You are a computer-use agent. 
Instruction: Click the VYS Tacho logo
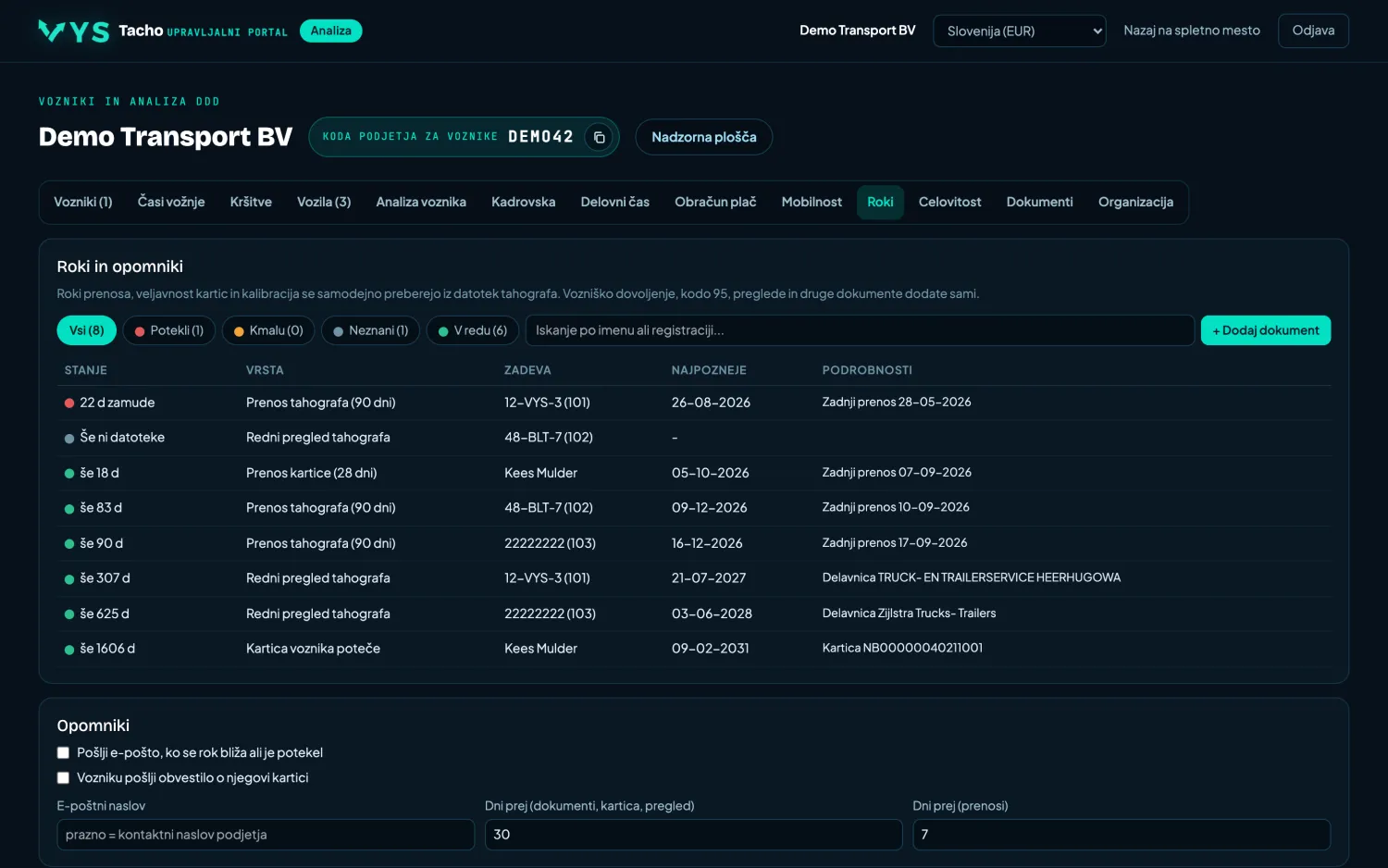pyautogui.click(x=74, y=31)
